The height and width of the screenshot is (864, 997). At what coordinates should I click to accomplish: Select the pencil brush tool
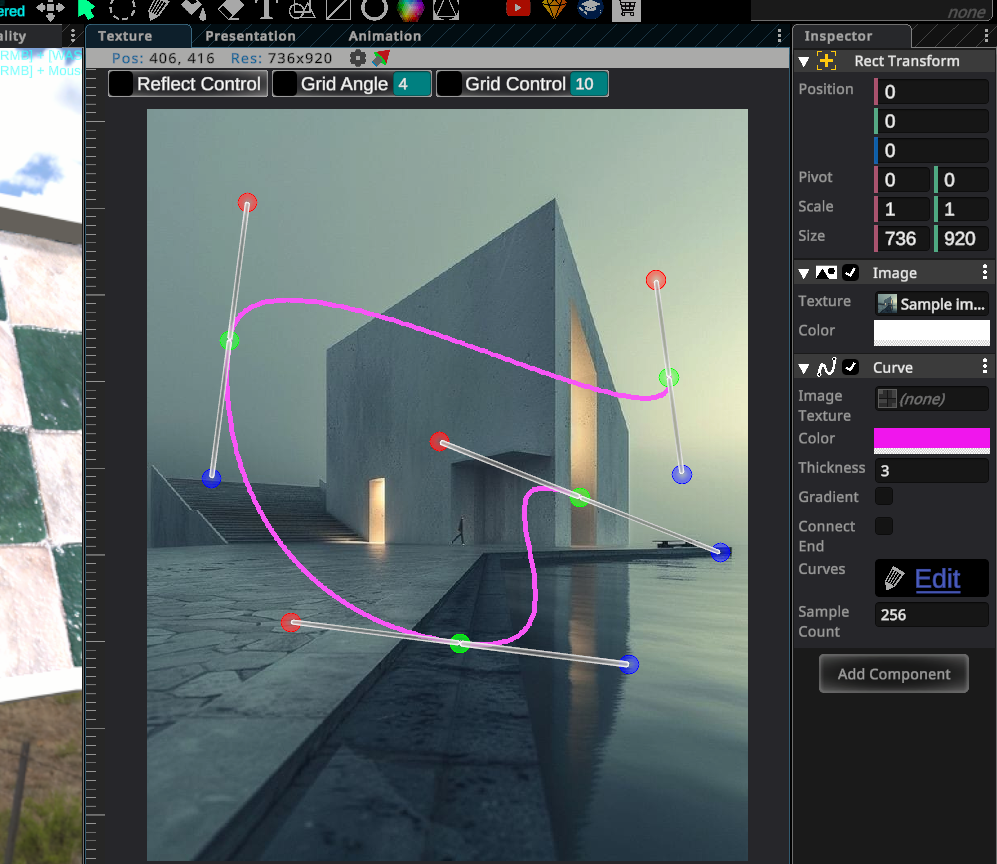coord(159,9)
